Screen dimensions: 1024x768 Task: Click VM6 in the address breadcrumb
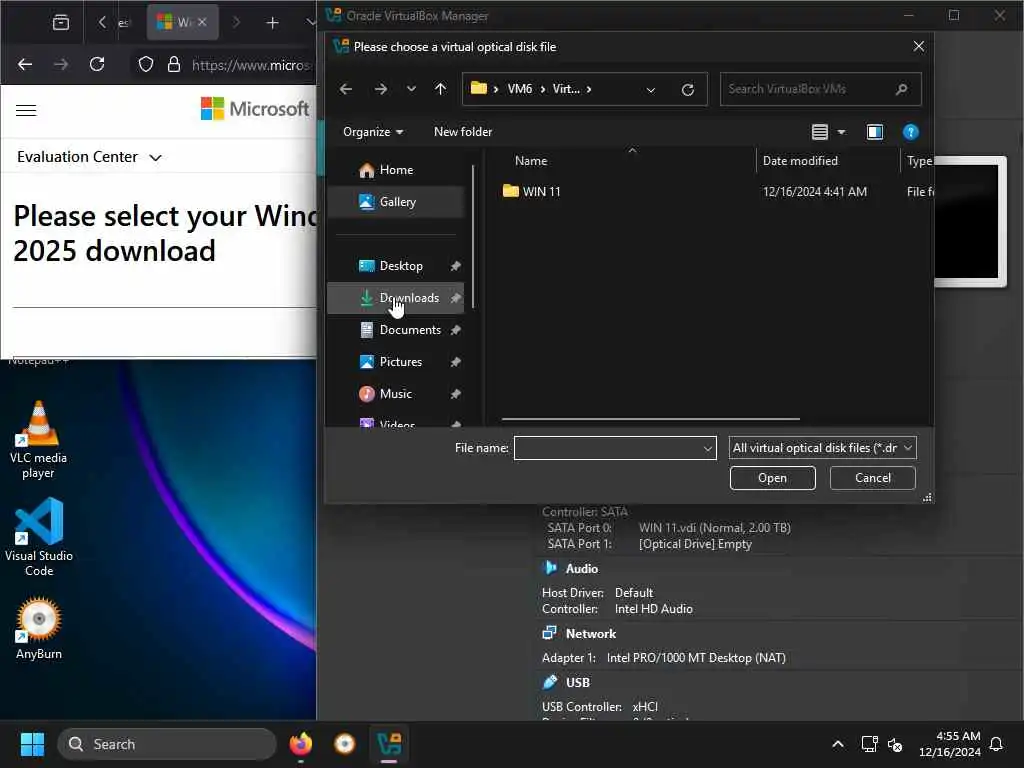pos(520,89)
